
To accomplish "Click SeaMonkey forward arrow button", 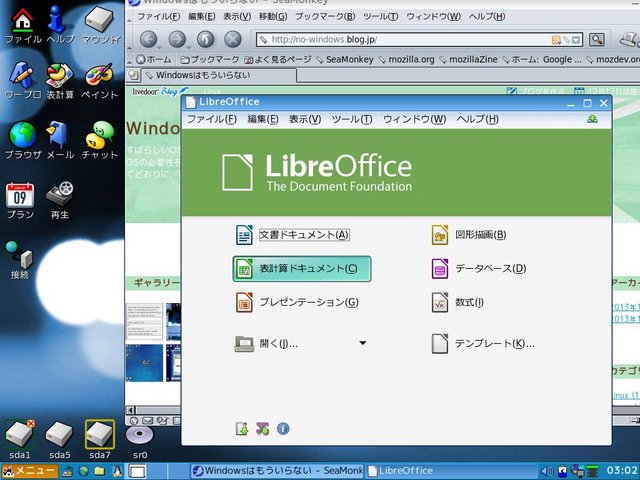I will click(x=177, y=40).
